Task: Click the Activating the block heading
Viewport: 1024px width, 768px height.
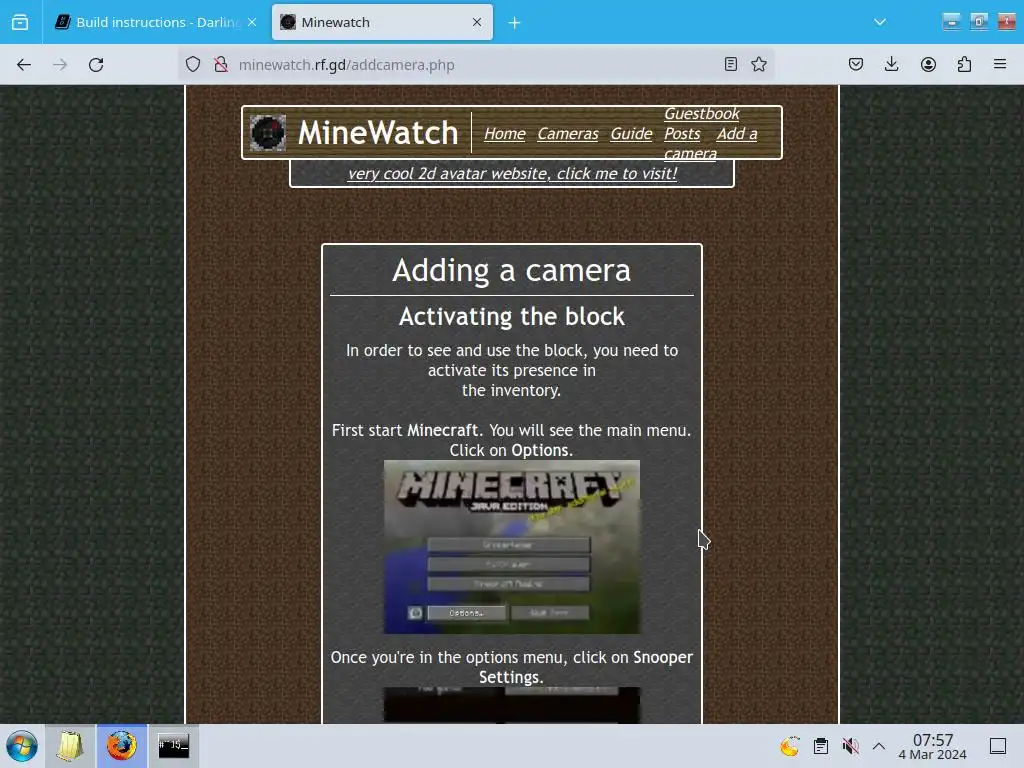Action: 511,317
